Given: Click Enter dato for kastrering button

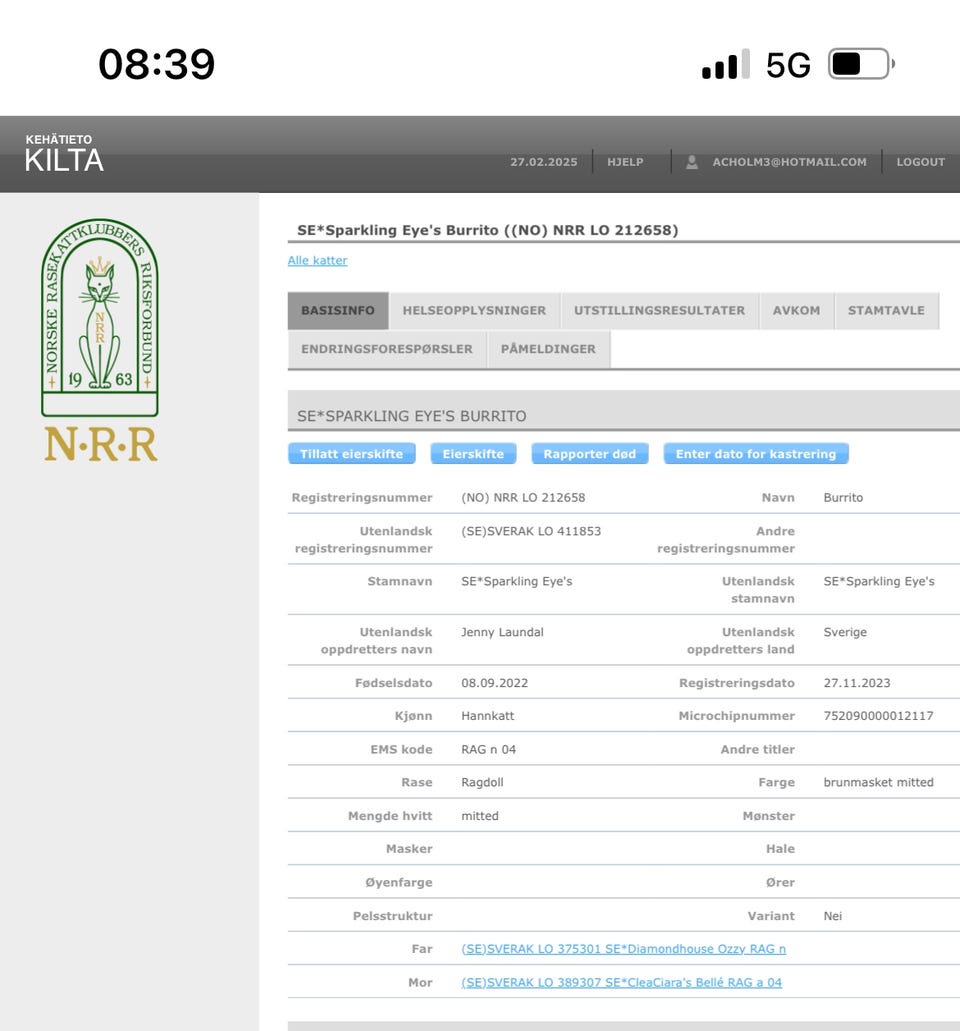Looking at the screenshot, I should [x=756, y=454].
